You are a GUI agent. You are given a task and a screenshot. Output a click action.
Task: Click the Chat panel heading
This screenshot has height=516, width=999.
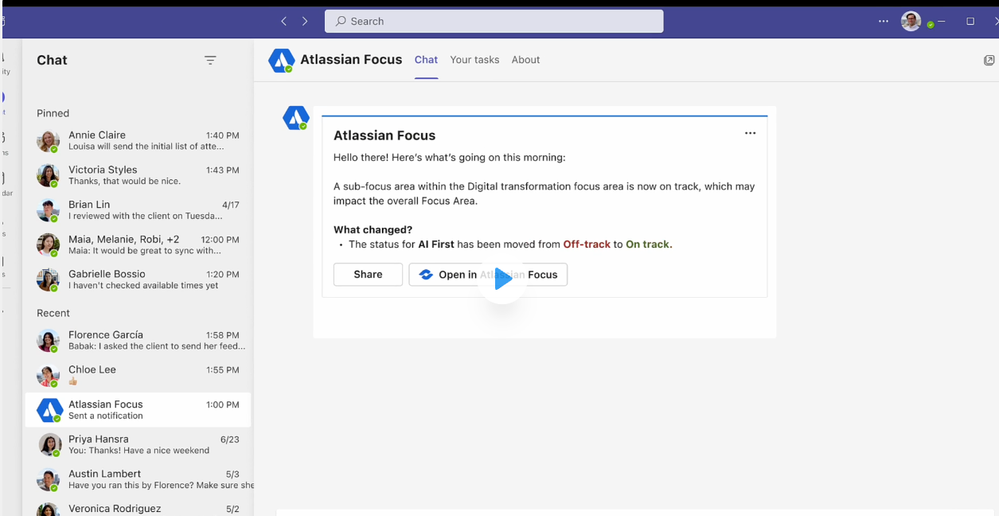52,60
